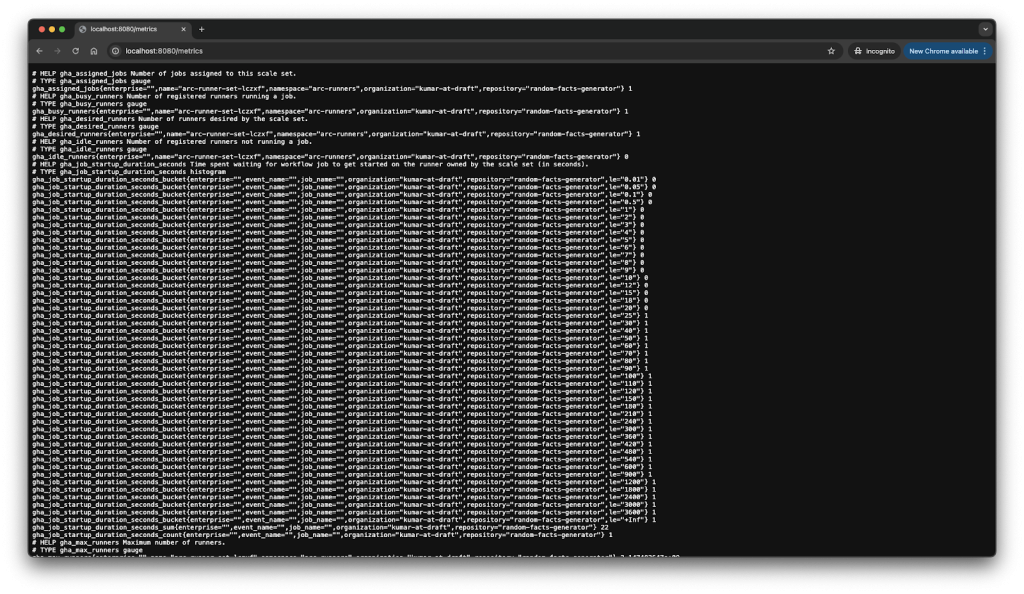Close the Chrome window with red button
The height and width of the screenshot is (594, 1024).
[41, 29]
